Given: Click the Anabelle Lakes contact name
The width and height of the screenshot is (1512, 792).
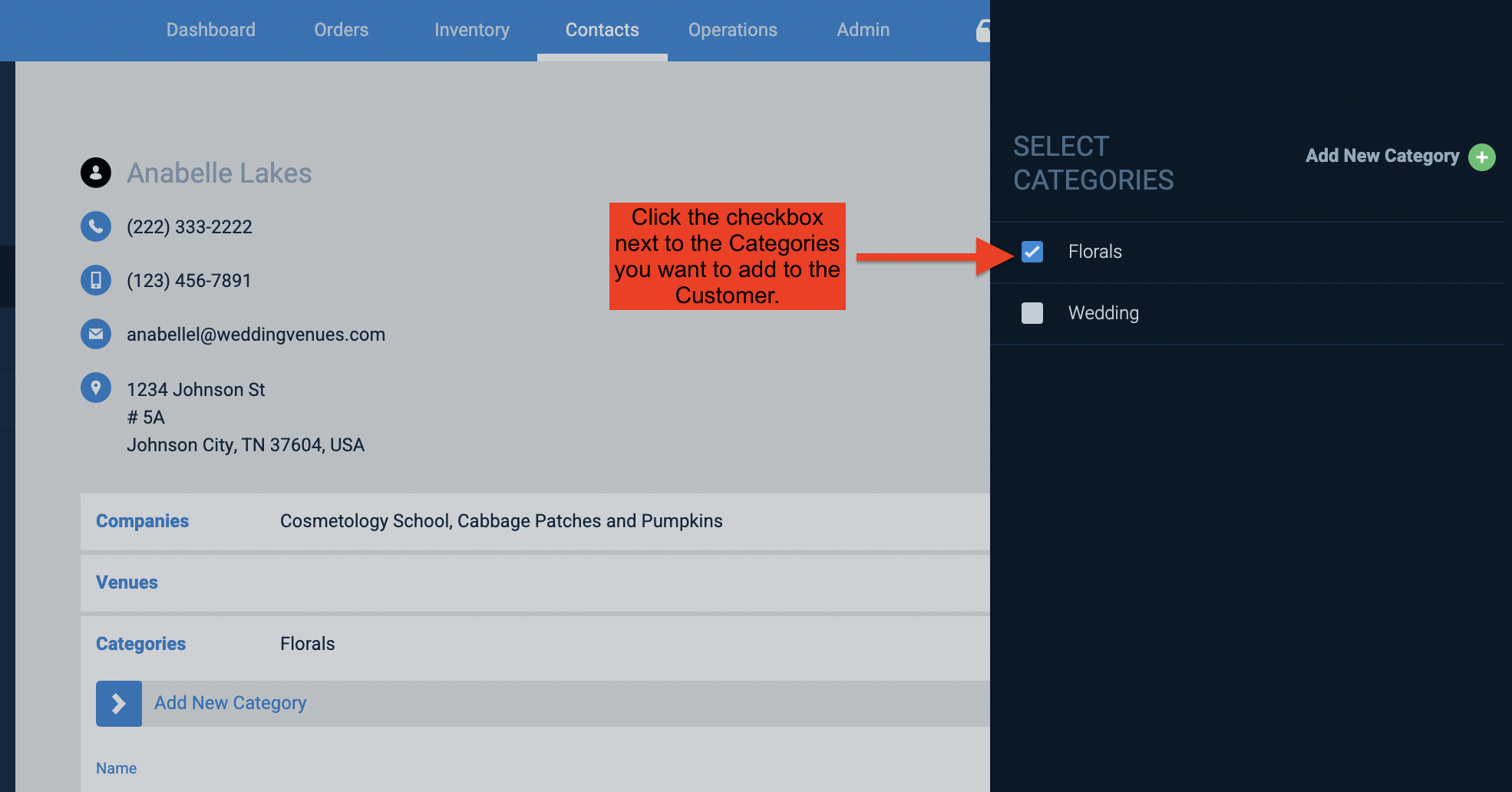Looking at the screenshot, I should 220,173.
